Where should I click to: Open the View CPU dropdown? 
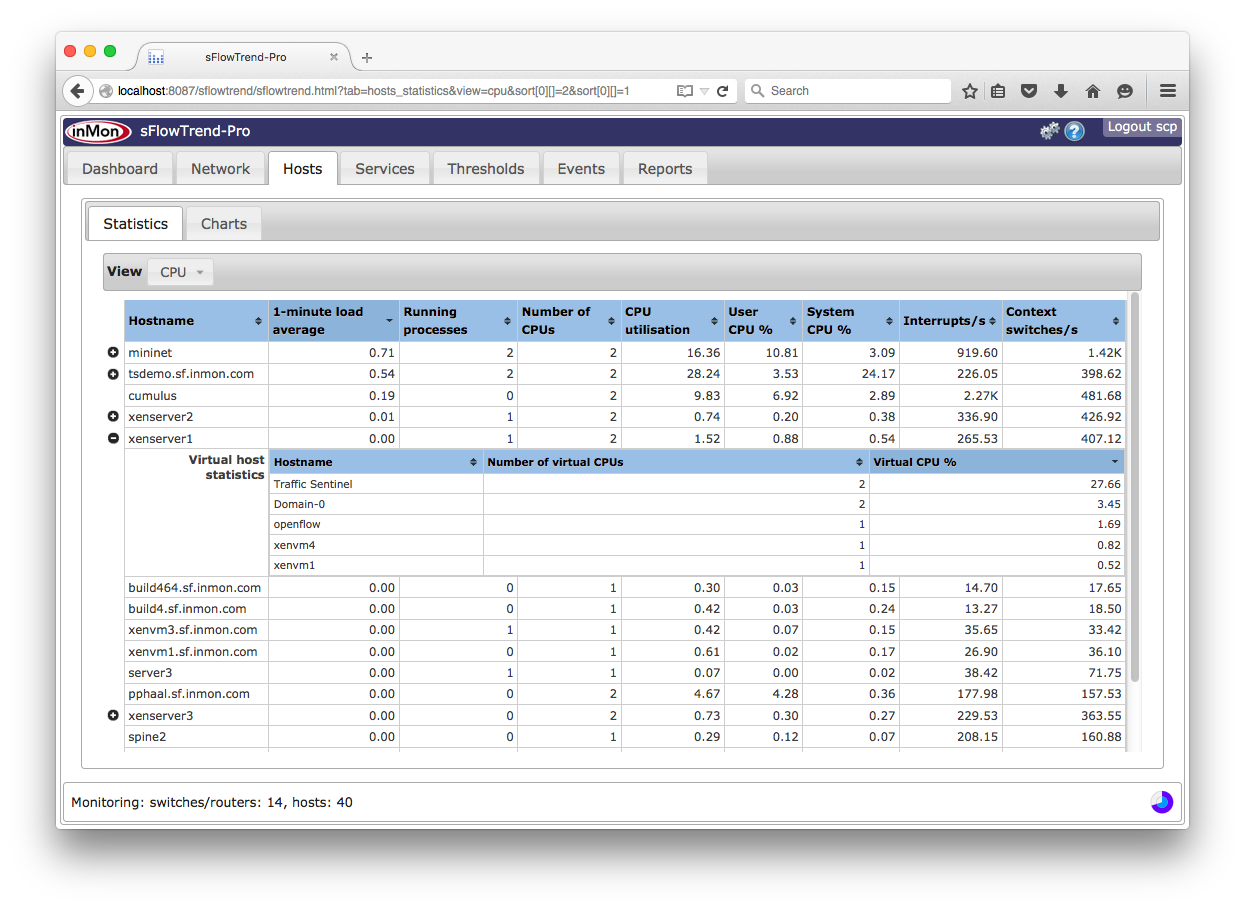pyautogui.click(x=181, y=272)
